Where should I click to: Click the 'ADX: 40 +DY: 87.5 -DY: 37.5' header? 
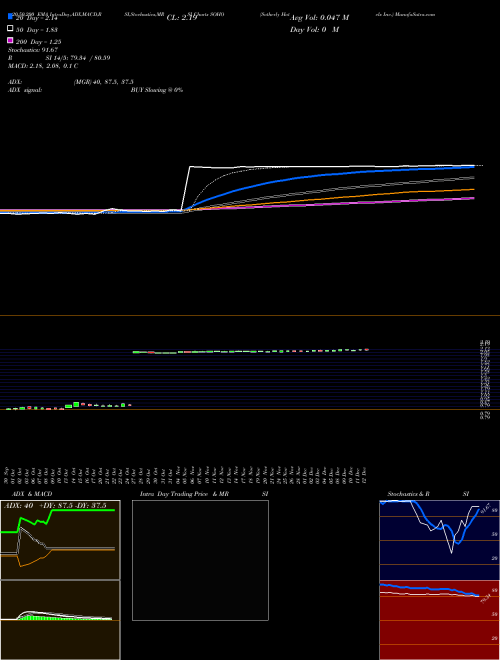tap(55, 506)
